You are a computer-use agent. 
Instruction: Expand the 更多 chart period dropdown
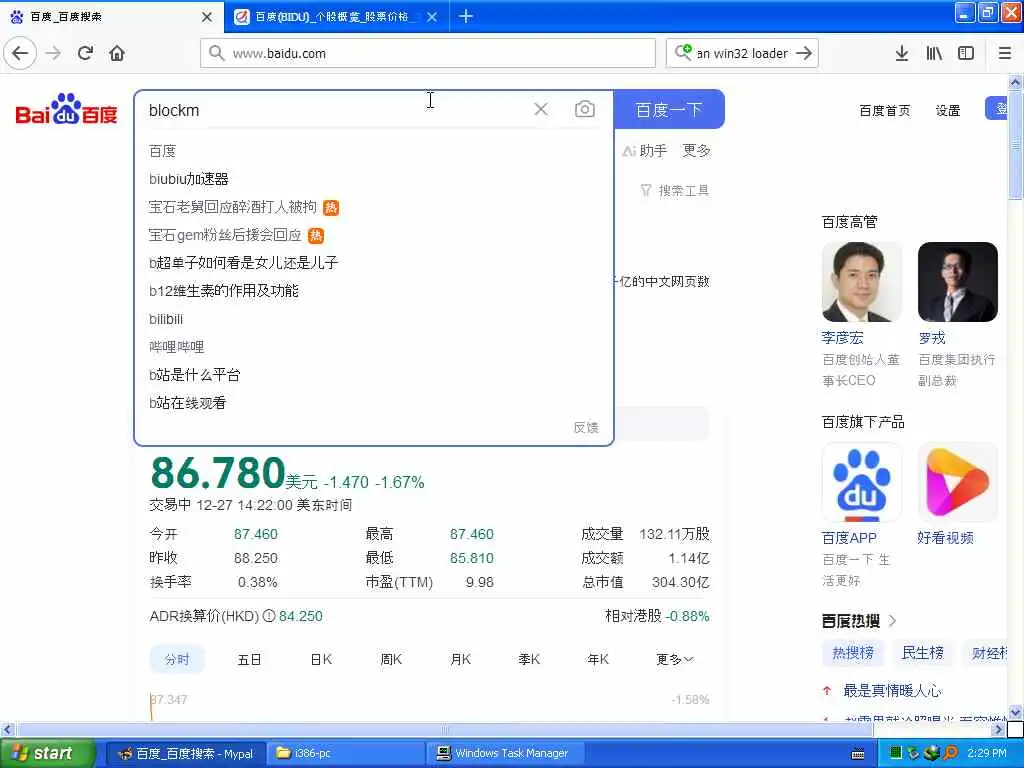coord(675,660)
